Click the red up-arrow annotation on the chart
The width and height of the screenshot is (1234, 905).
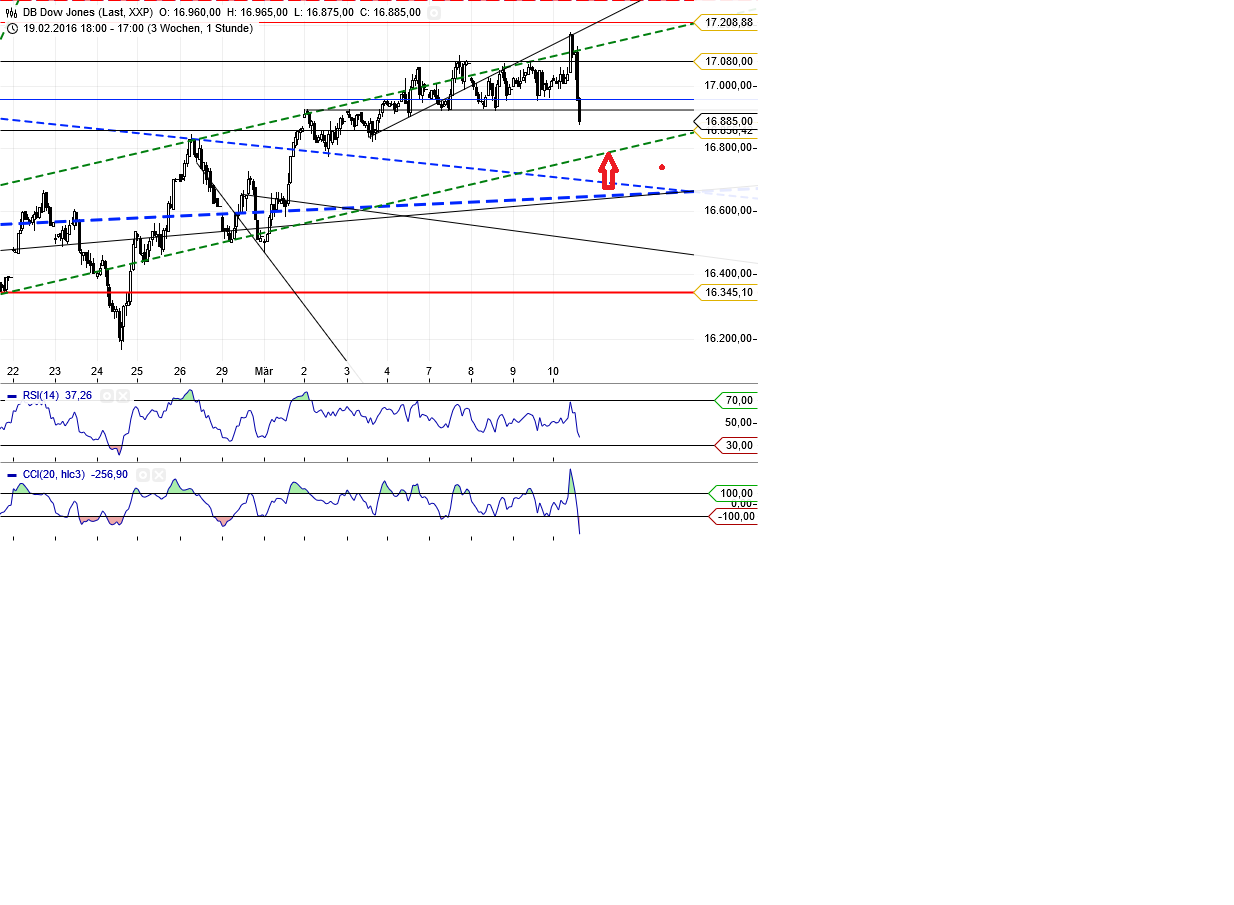[x=608, y=170]
